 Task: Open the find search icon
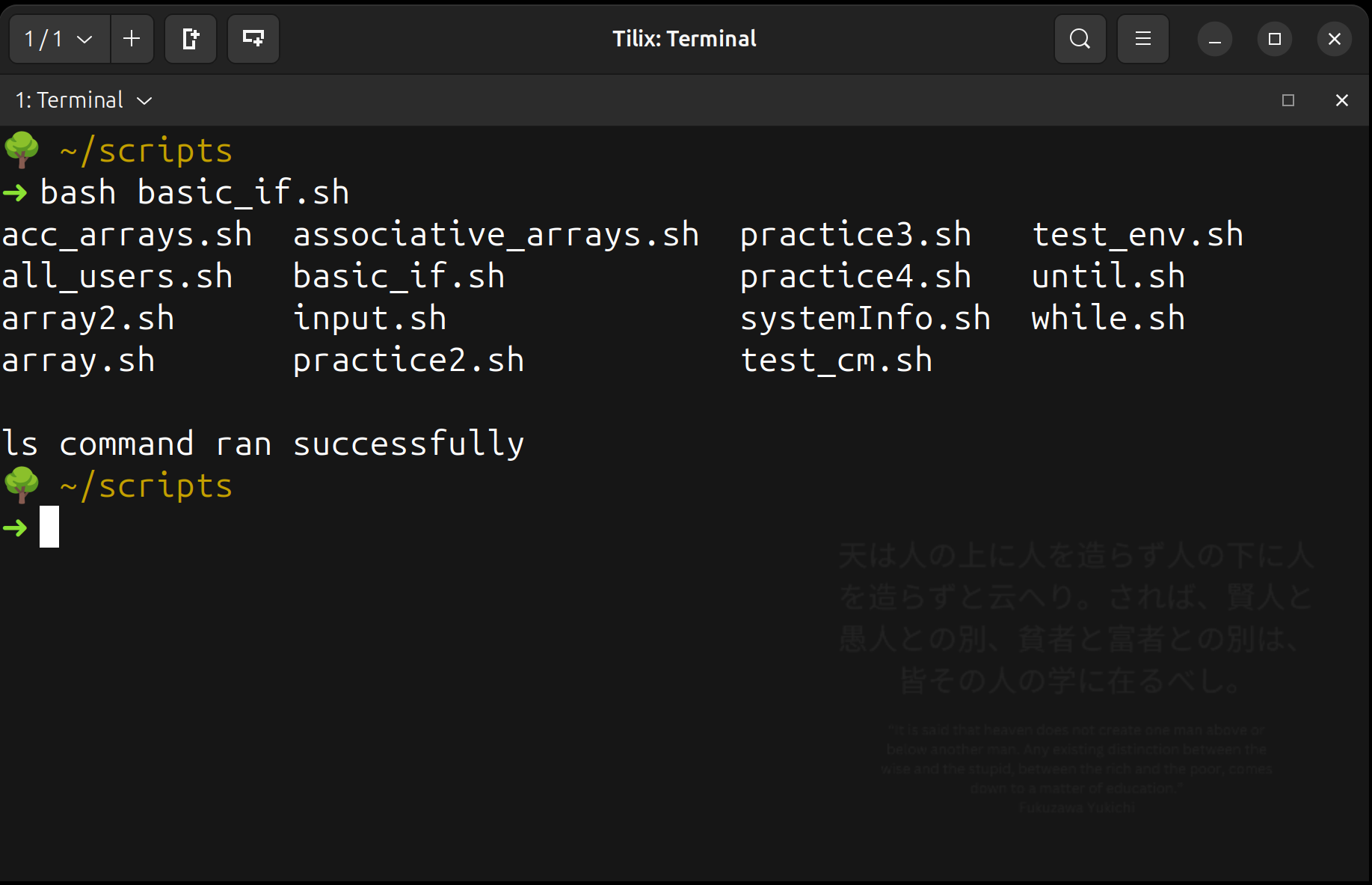pyautogui.click(x=1080, y=39)
